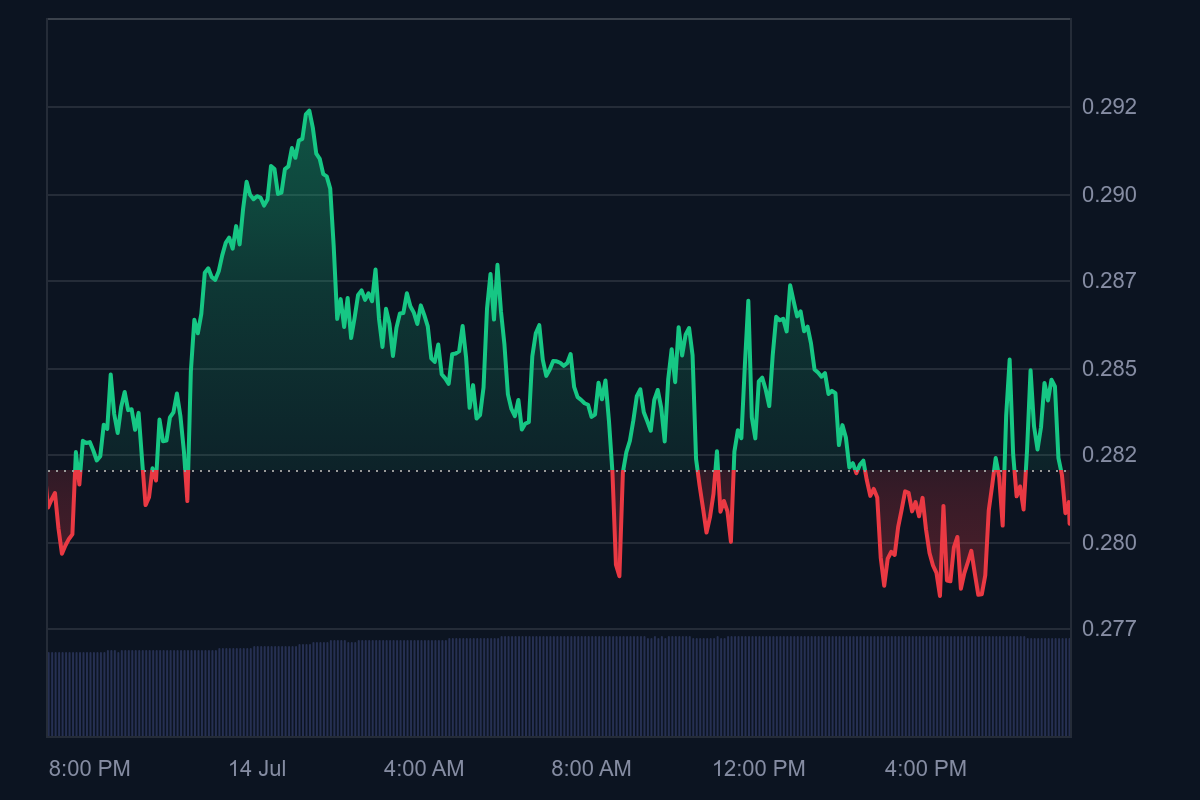The height and width of the screenshot is (800, 1200).
Task: Click the 8:00 AM time label
Action: [591, 769]
